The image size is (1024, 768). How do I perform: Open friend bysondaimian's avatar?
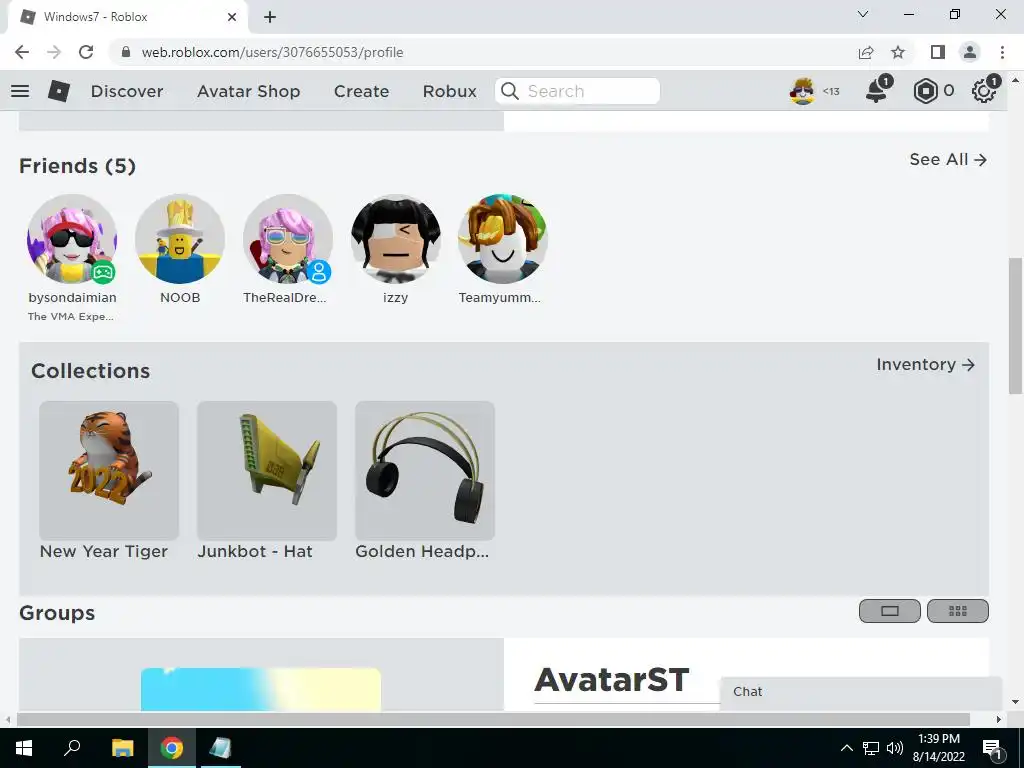pyautogui.click(x=72, y=238)
